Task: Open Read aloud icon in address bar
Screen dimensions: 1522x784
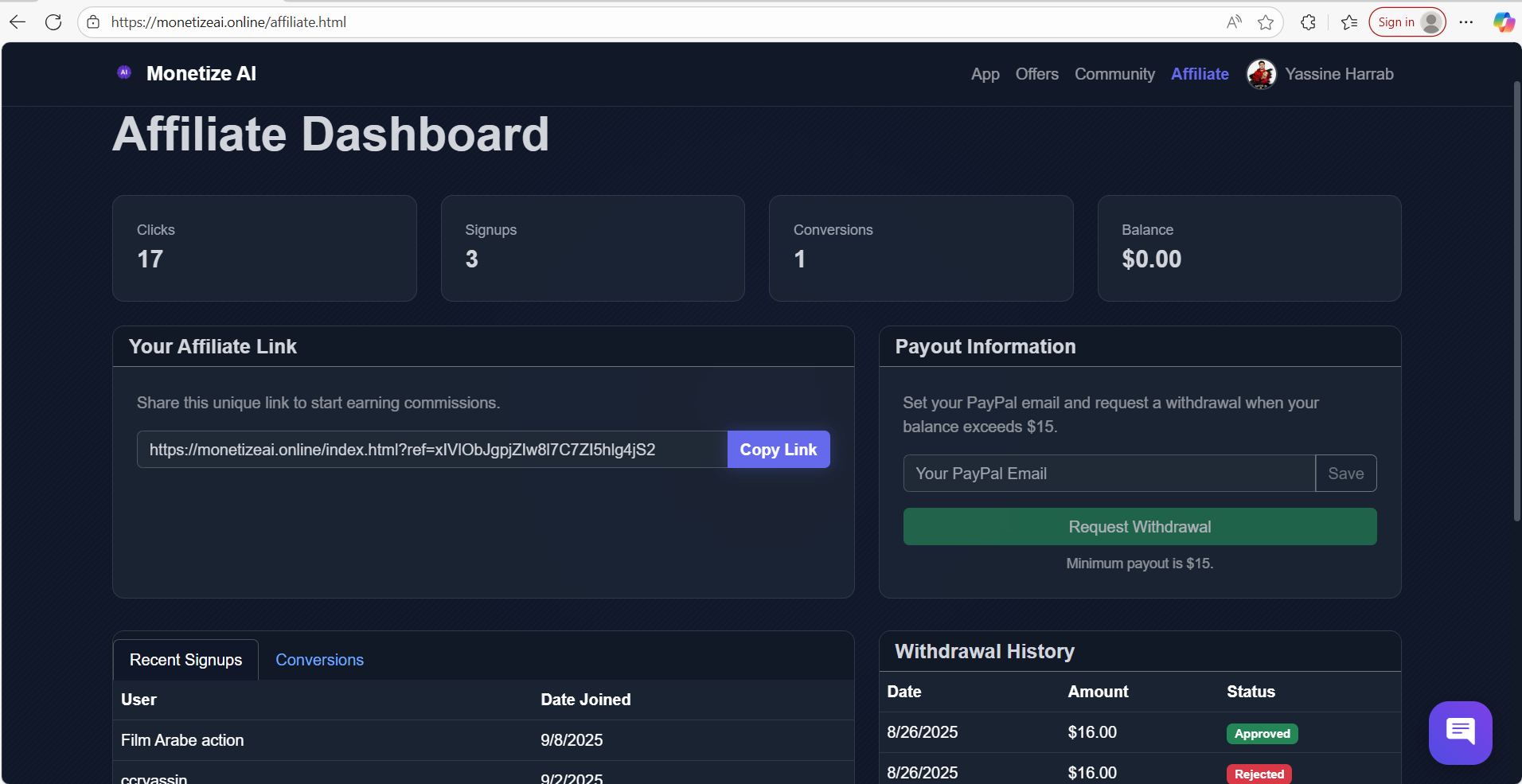Action: click(1234, 22)
